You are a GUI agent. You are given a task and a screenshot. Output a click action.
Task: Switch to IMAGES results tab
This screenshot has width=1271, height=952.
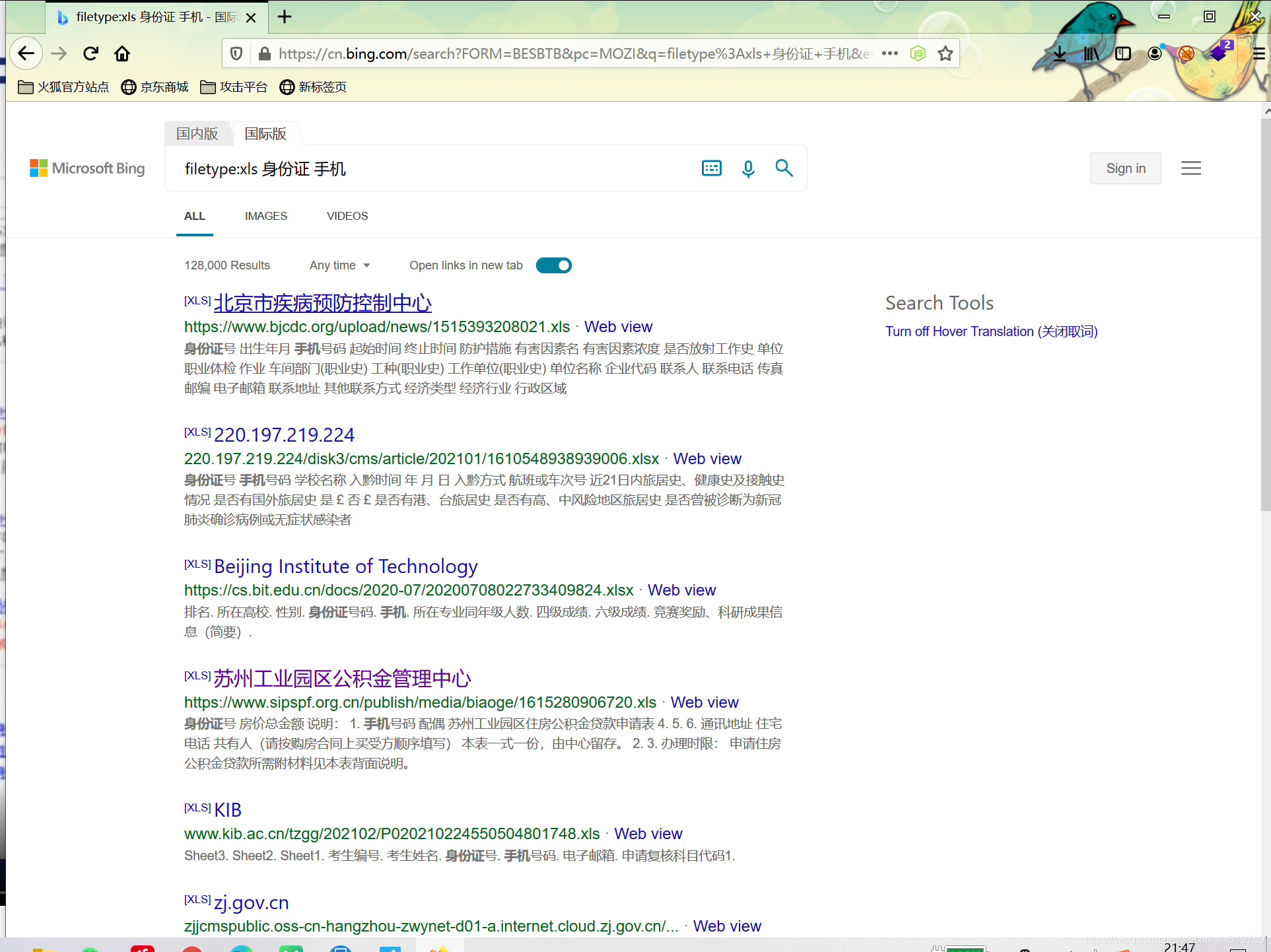(x=265, y=216)
